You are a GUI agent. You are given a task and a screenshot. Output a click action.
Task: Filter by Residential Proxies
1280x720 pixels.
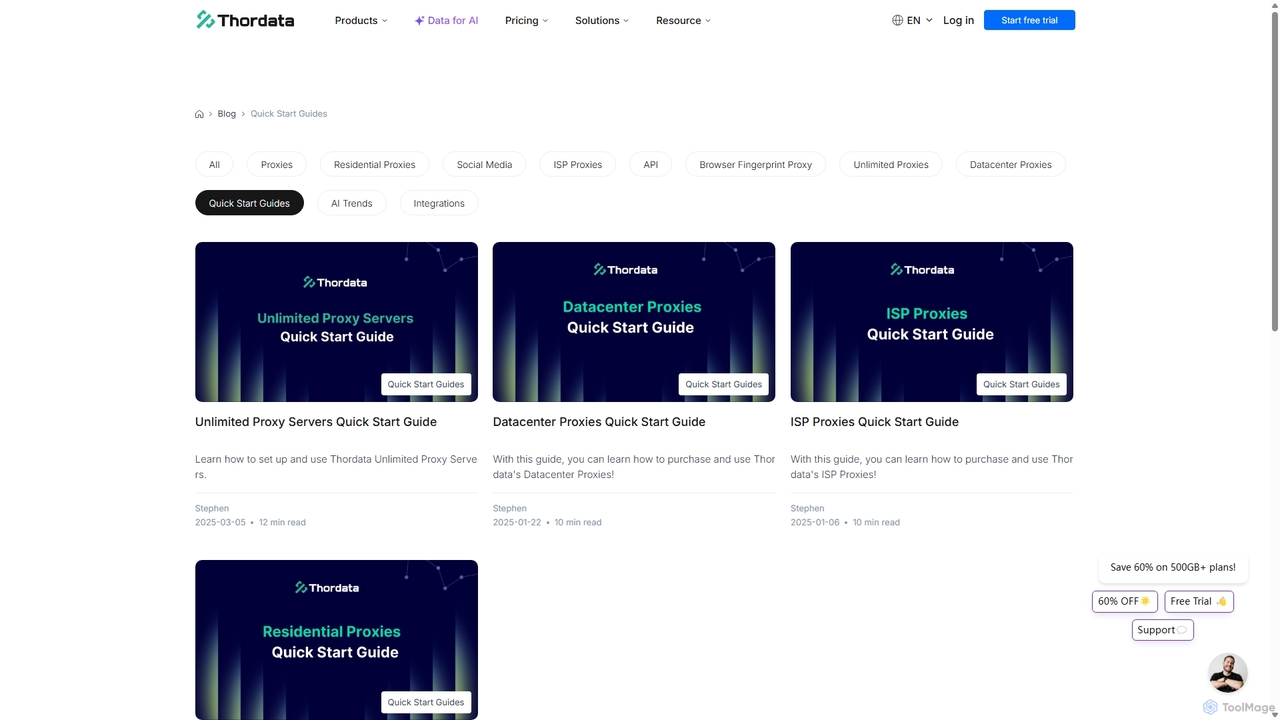tap(375, 164)
